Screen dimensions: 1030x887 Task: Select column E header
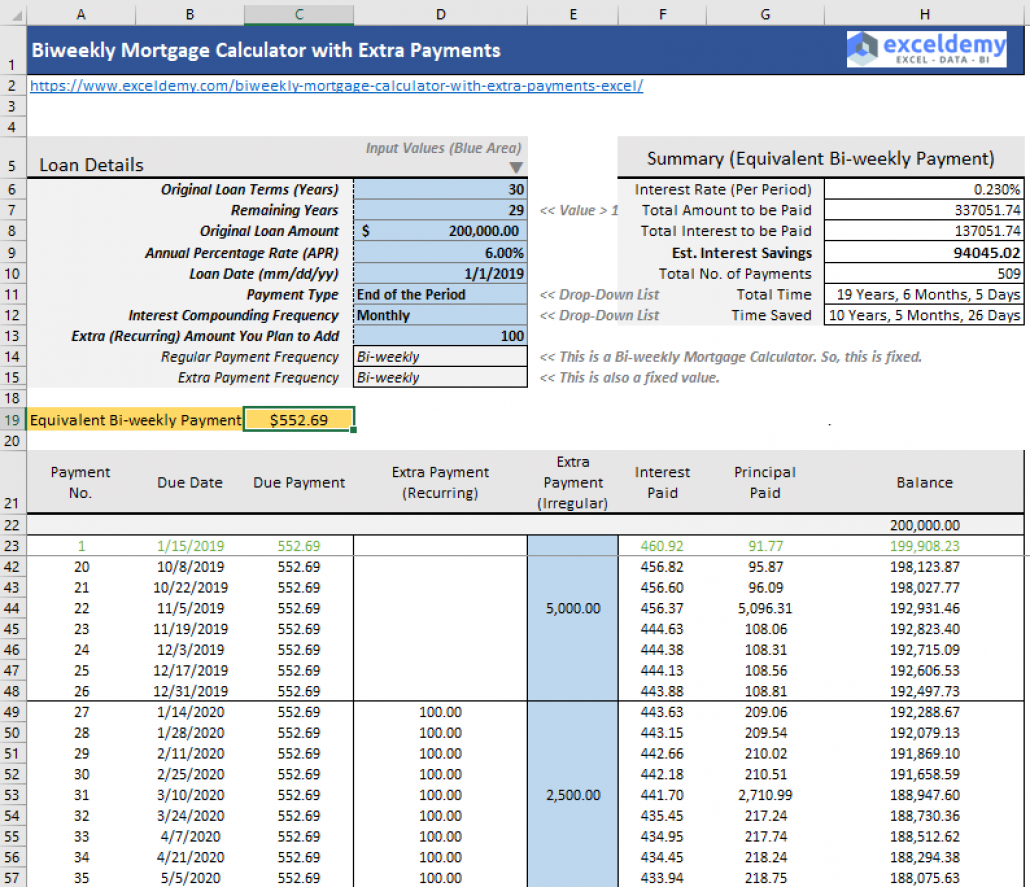pos(573,14)
